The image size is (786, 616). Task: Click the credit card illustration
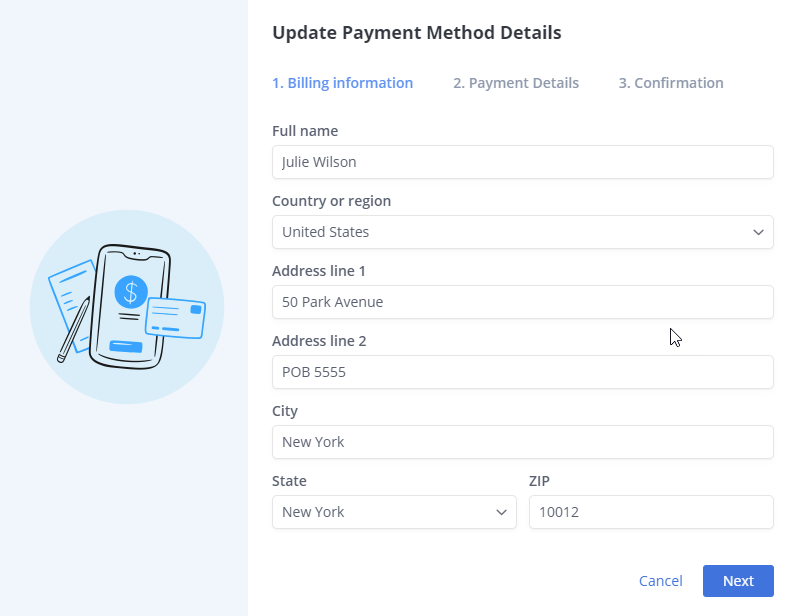click(176, 318)
